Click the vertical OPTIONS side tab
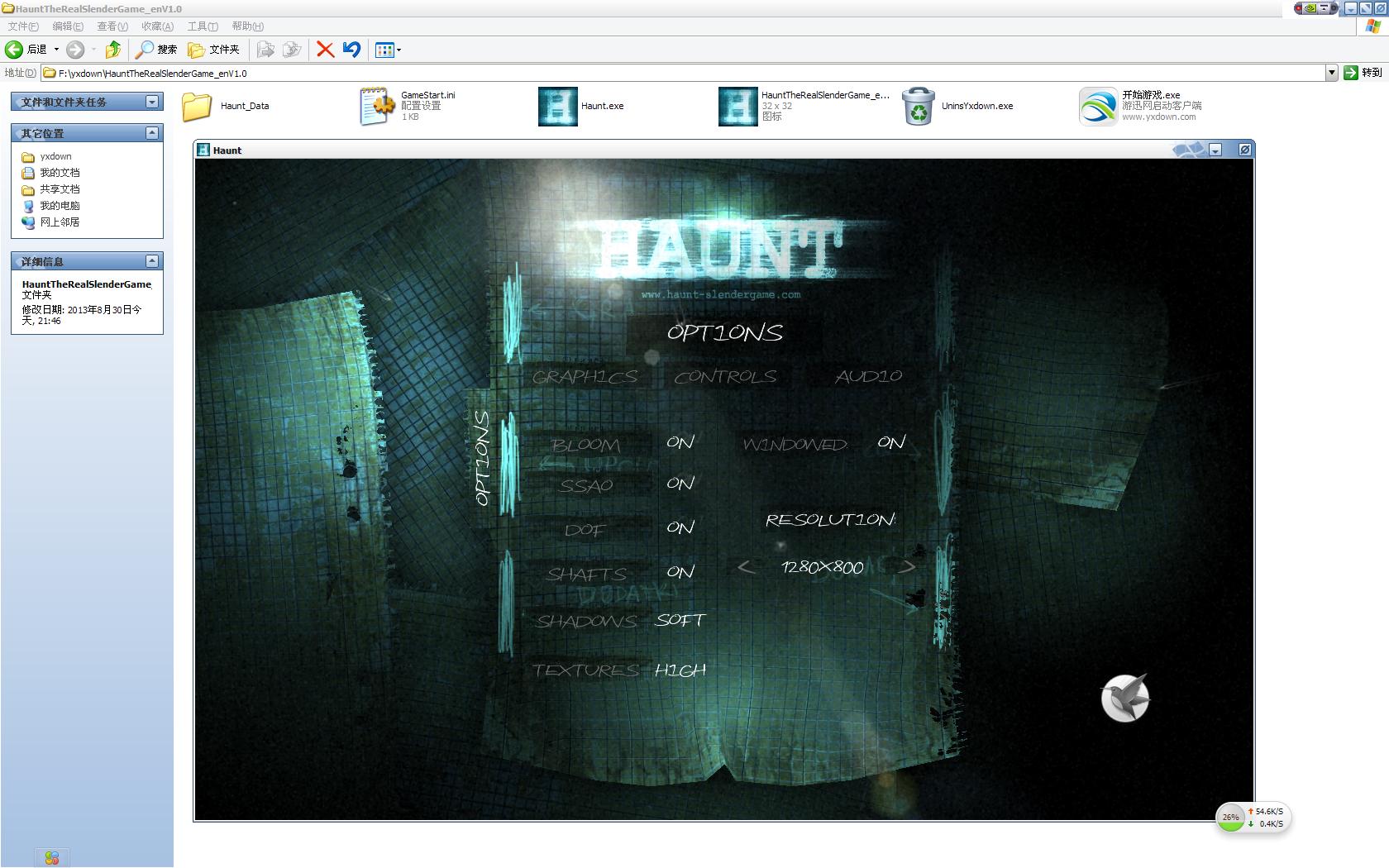Screen dimensions: 1389x868 pos(483,458)
